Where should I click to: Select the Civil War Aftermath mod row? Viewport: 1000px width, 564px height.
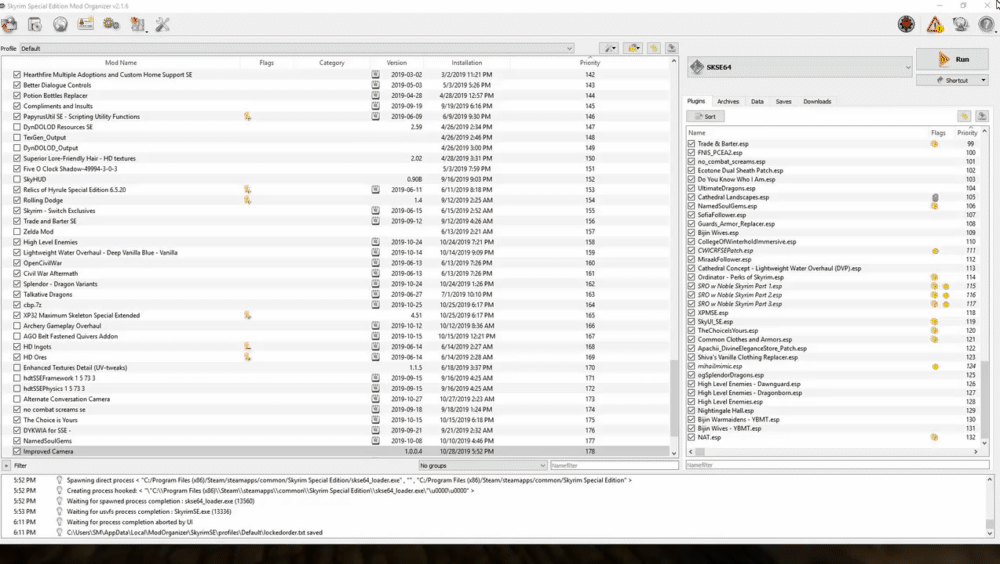(335, 274)
